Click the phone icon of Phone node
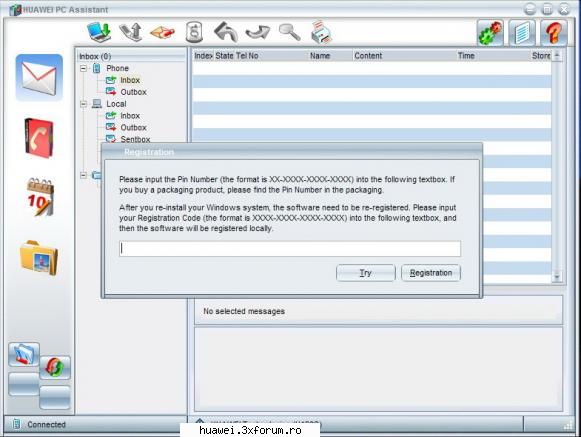Image resolution: width=581 pixels, height=437 pixels. tap(97, 68)
